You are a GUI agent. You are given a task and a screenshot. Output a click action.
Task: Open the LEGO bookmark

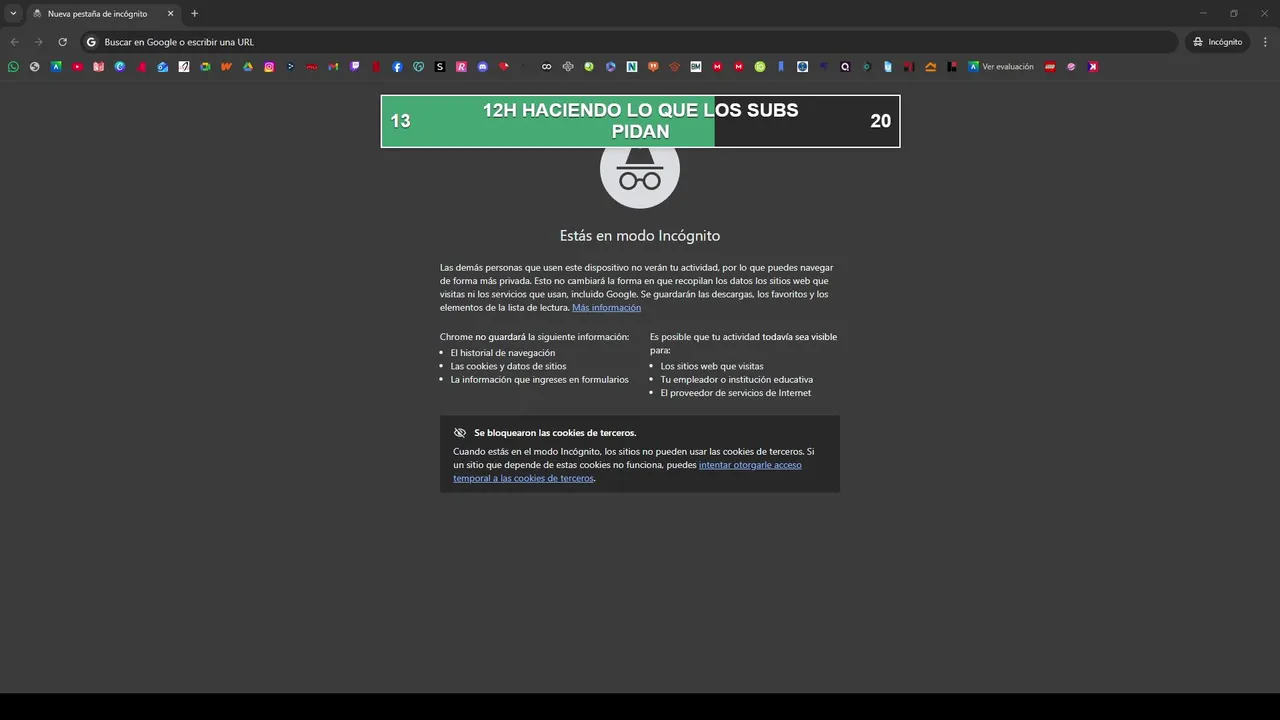pos(1050,67)
